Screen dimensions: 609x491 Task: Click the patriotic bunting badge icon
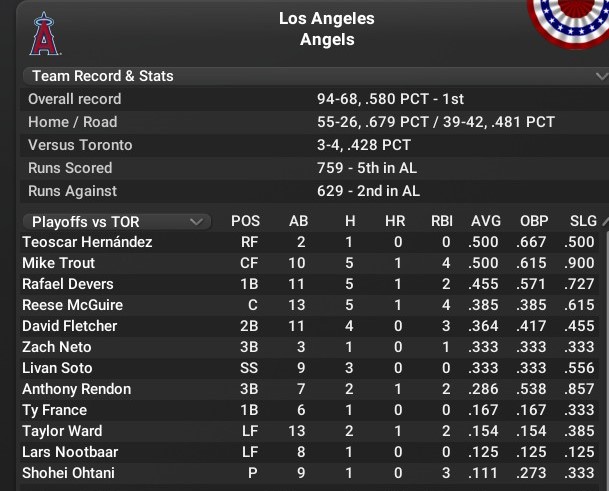tap(572, 20)
